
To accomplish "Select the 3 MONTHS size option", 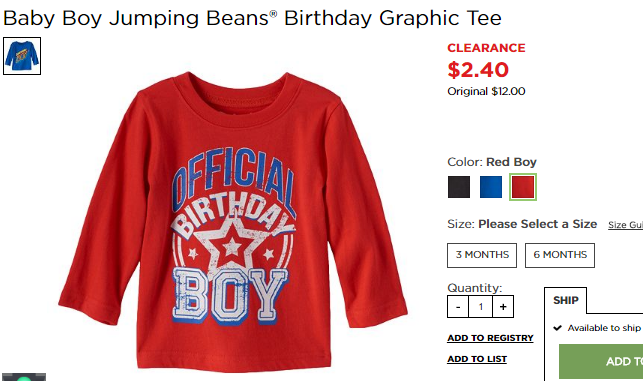I will point(482,255).
